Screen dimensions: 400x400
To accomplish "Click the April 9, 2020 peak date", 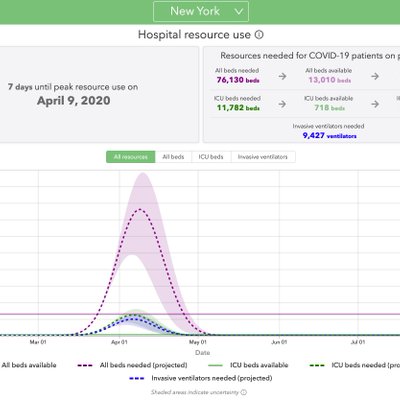I will pos(74,101).
